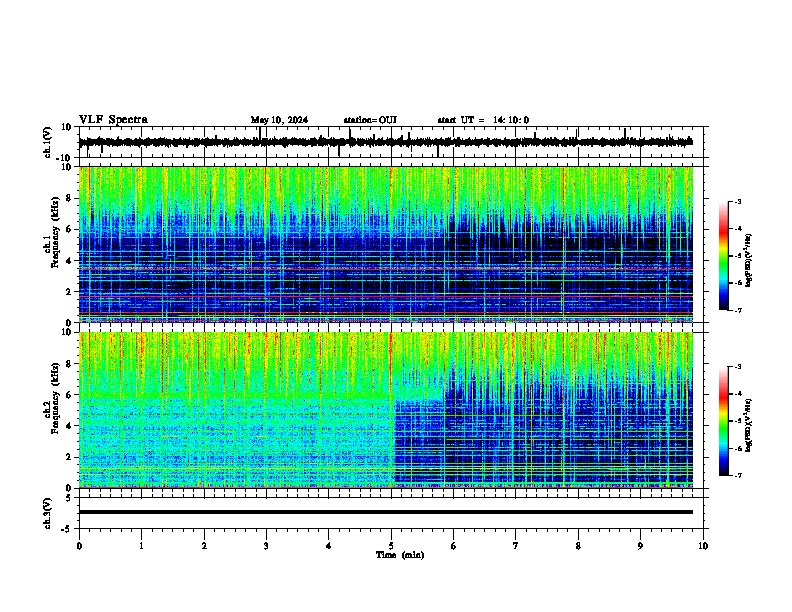The width and height of the screenshot is (792, 612).
Task: Click the ch.1 spectrogram color scale bar
Action: point(723,256)
